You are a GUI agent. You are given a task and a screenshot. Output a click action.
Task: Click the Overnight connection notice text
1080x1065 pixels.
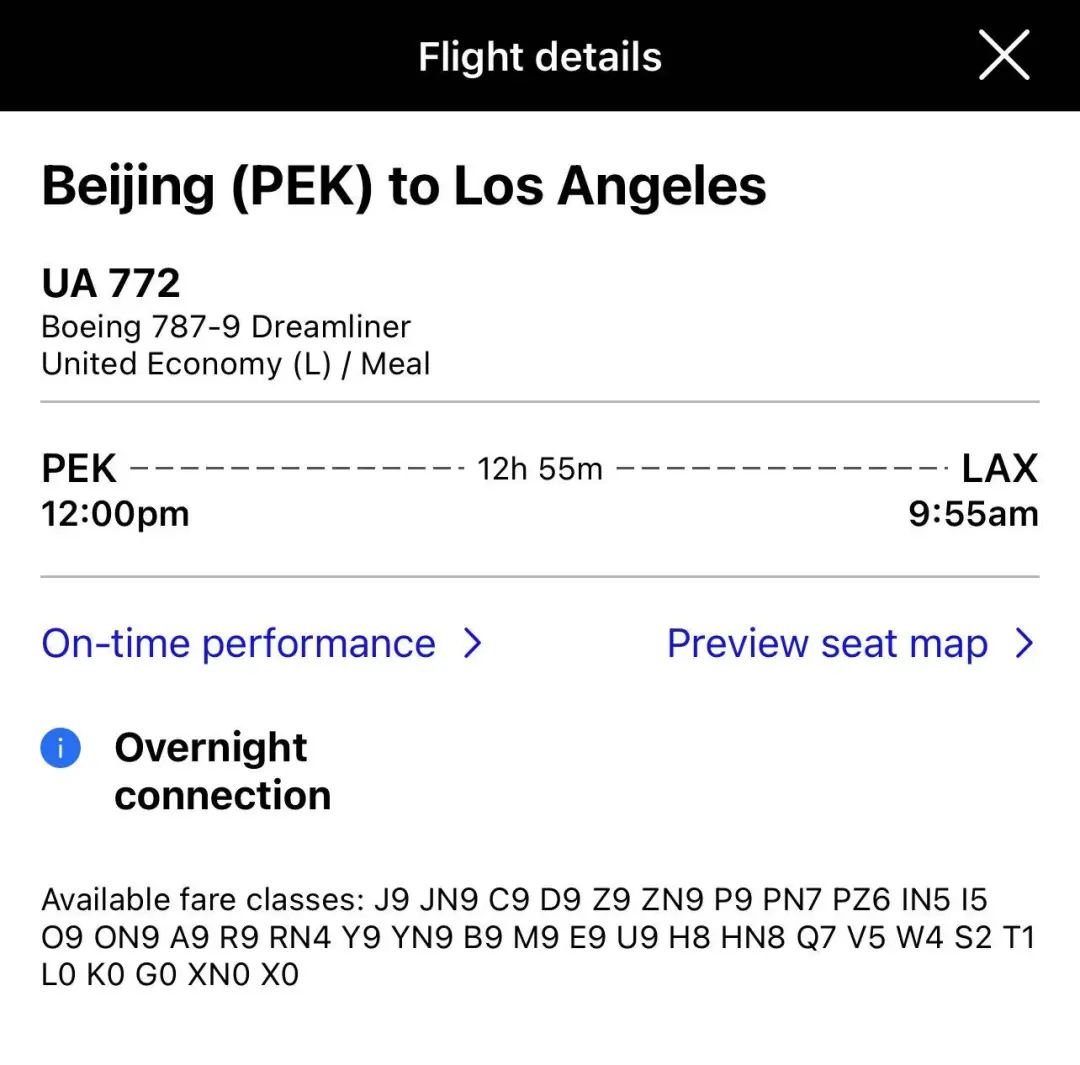coord(222,771)
